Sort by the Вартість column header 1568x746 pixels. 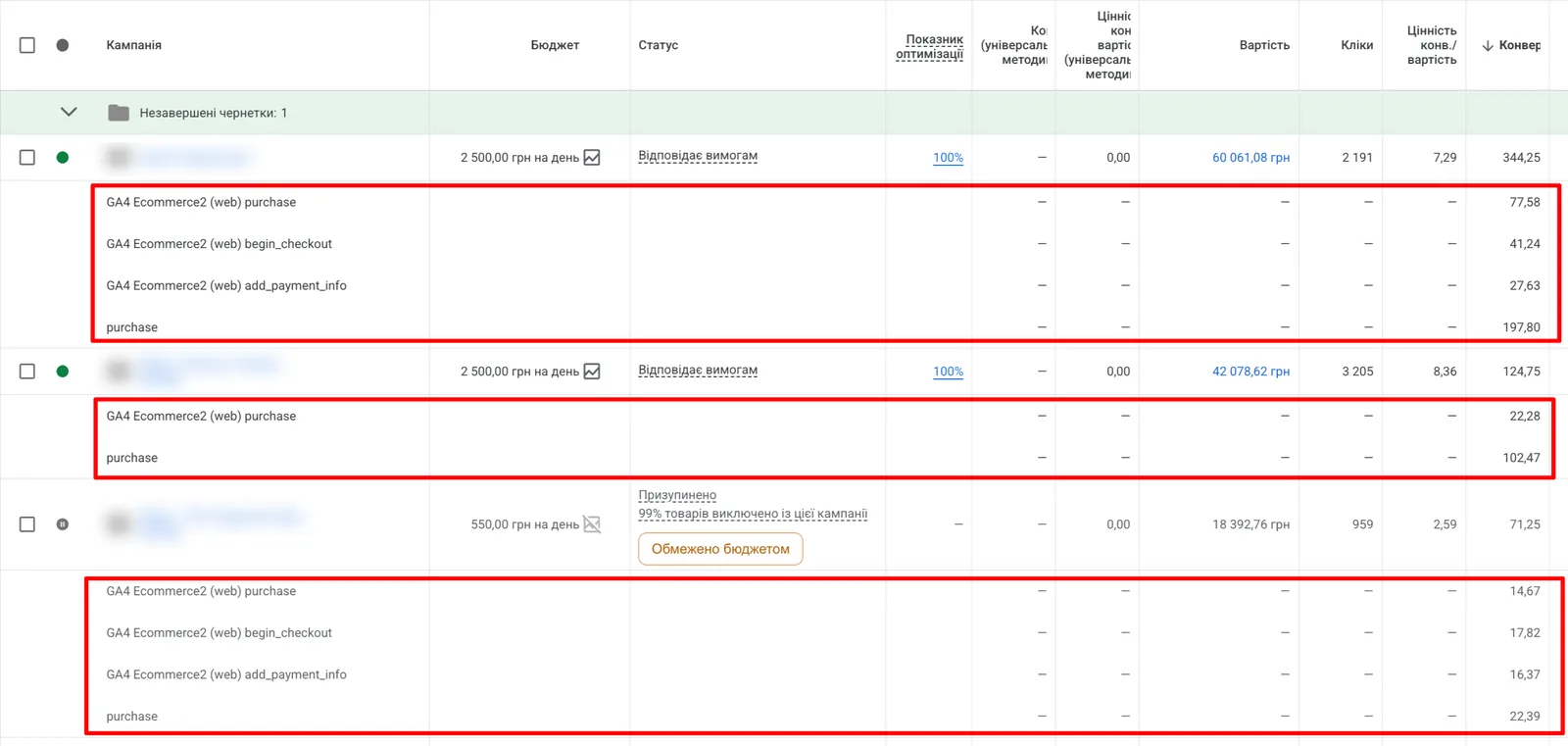[x=1264, y=45]
